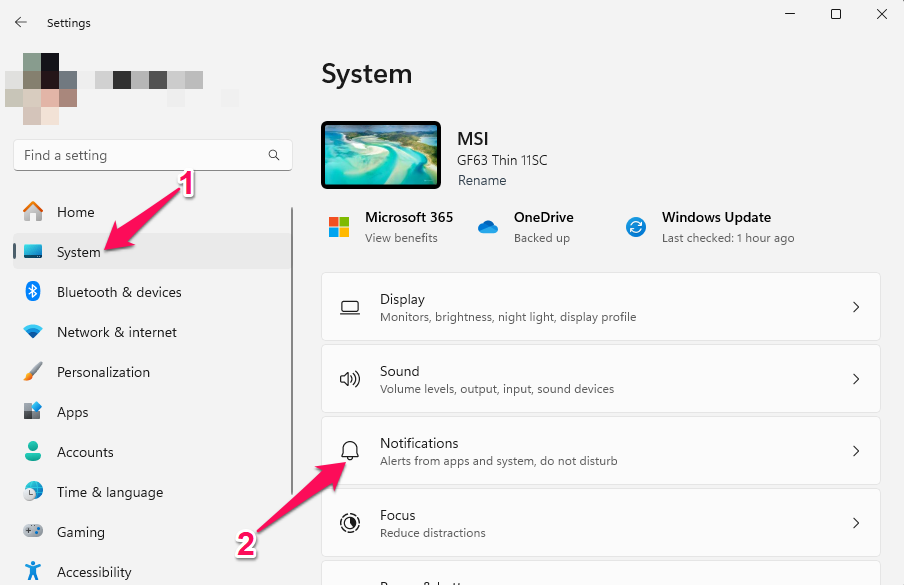
Task: Click the Personalization paintbrush icon
Action: click(33, 372)
